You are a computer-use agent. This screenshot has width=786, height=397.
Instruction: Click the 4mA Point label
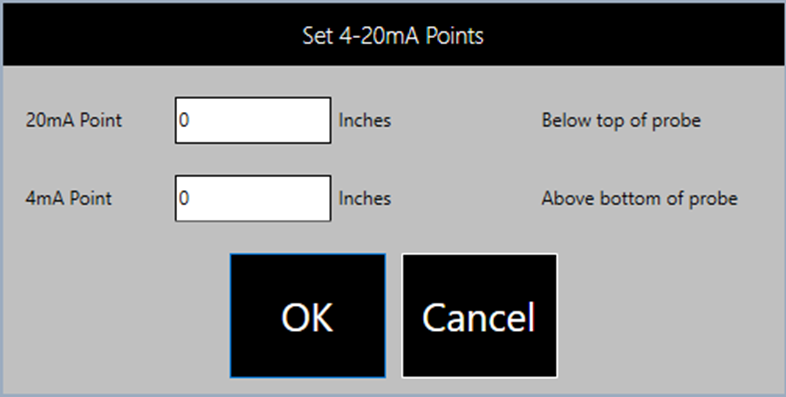69,198
